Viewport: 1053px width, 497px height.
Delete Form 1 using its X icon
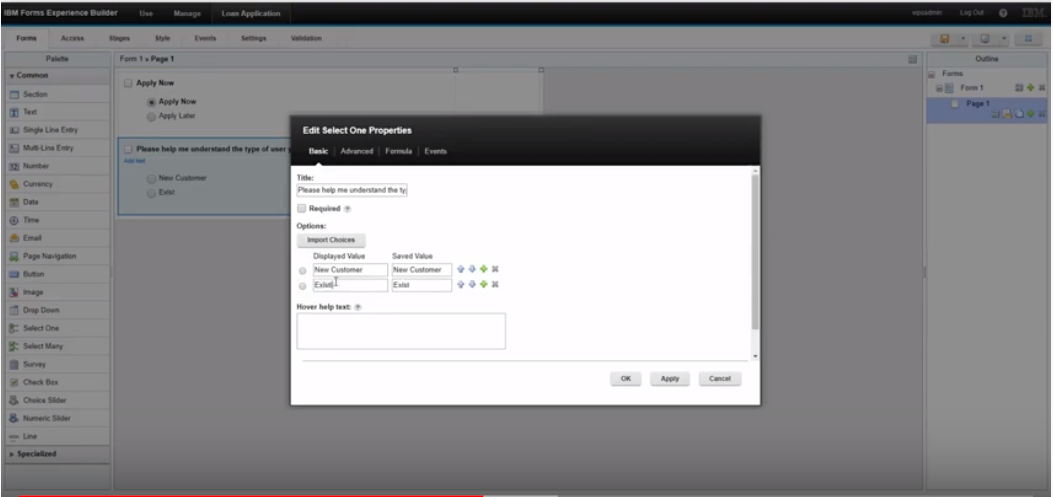tap(1042, 88)
